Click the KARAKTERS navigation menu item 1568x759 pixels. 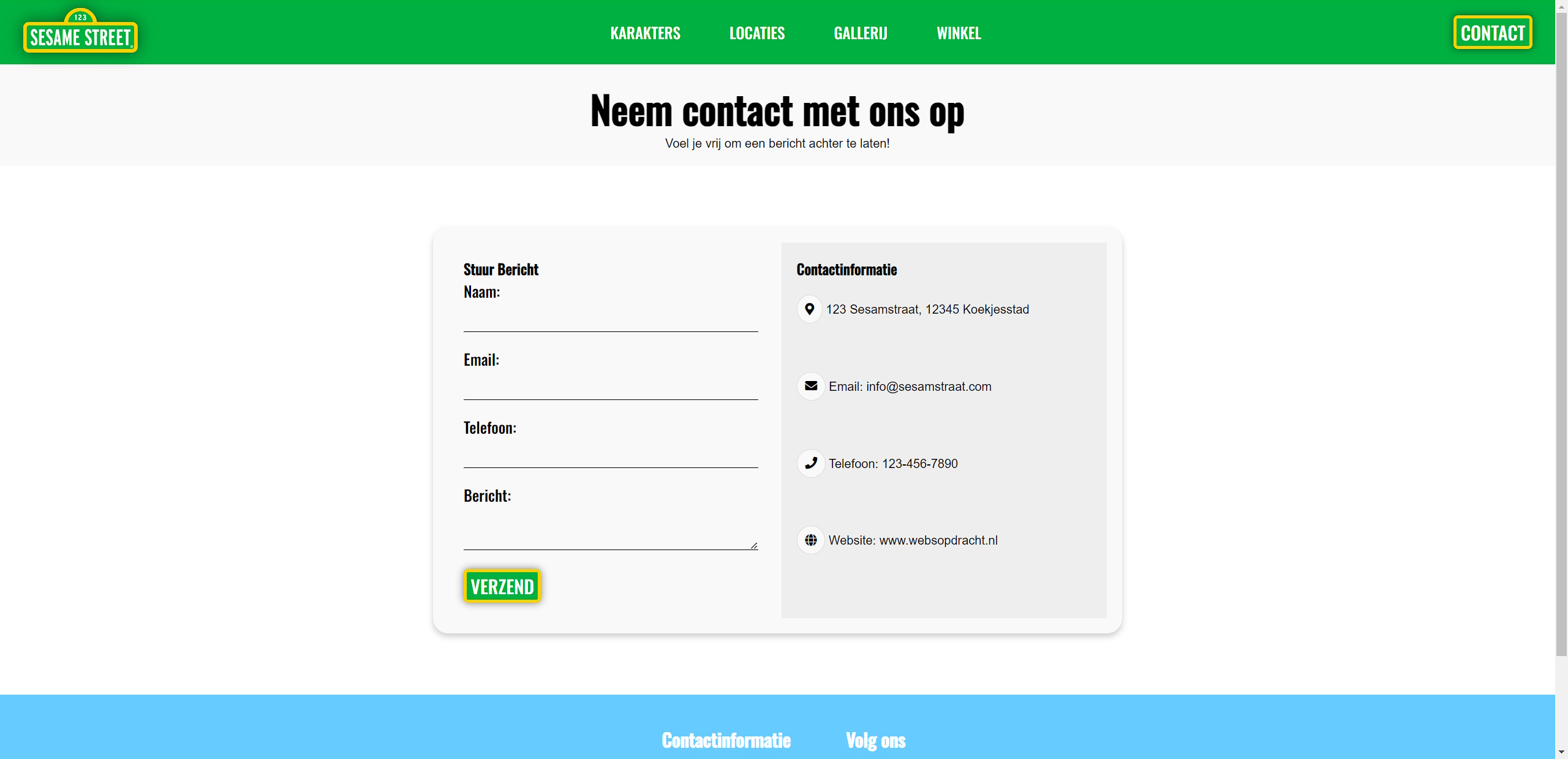pos(645,32)
